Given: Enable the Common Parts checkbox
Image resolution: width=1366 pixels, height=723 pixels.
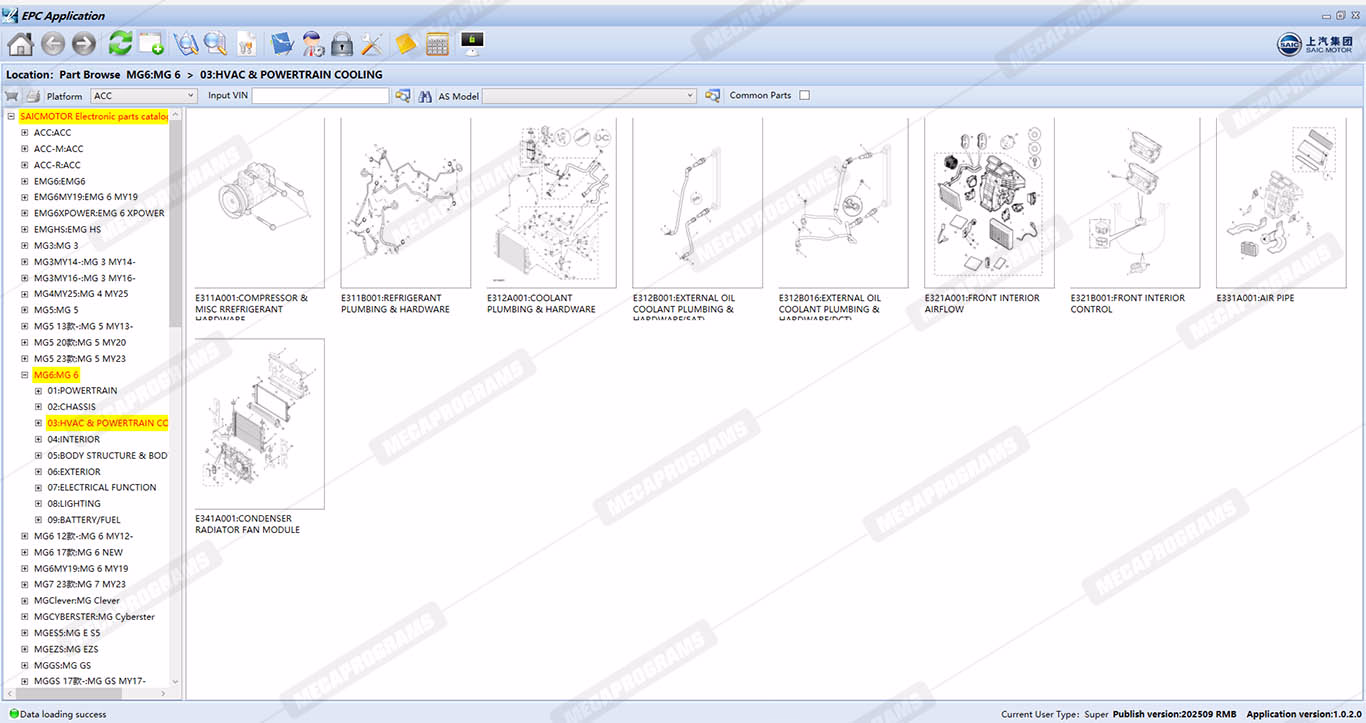Looking at the screenshot, I should [804, 96].
